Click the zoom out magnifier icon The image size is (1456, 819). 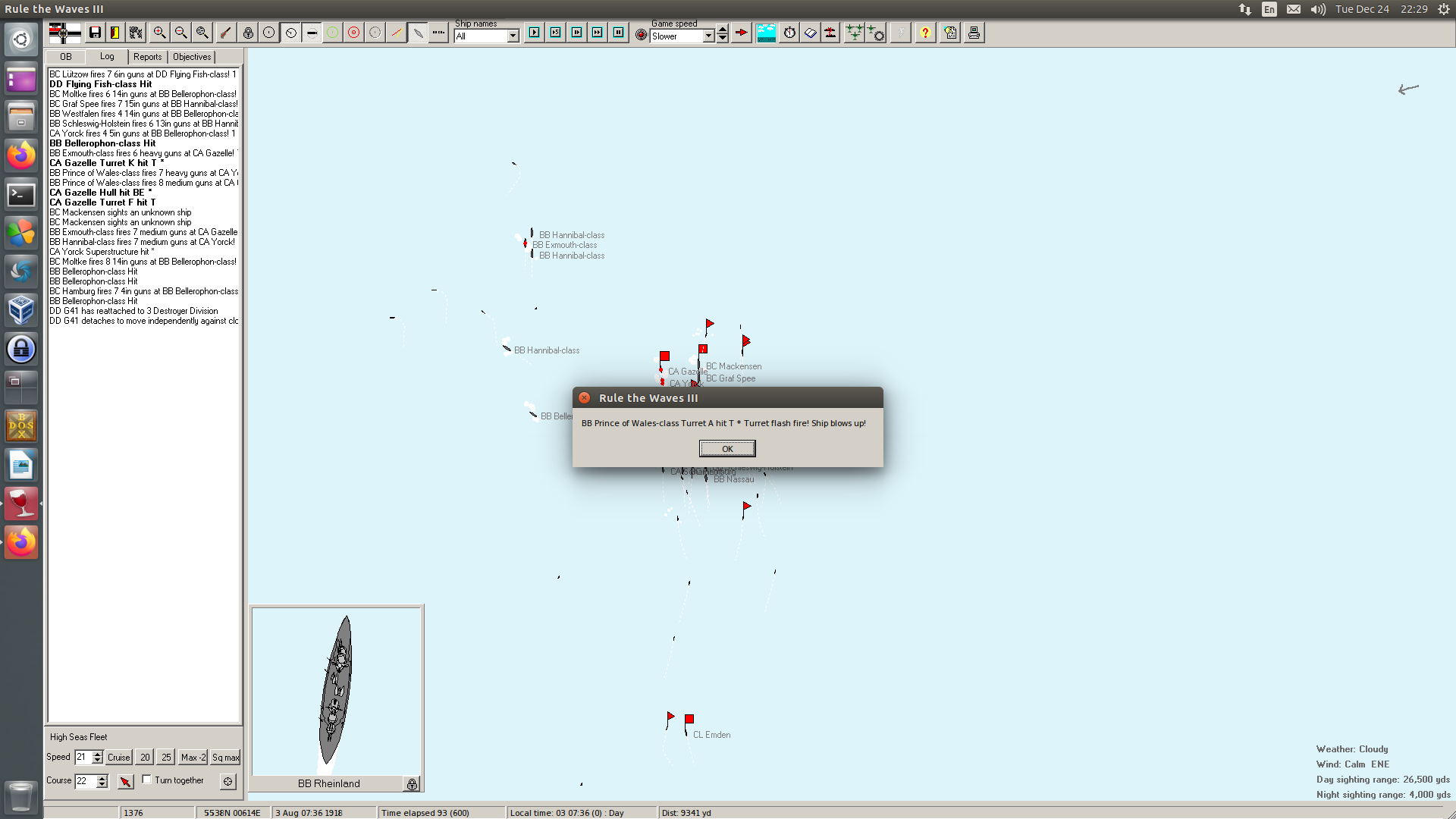tap(180, 33)
